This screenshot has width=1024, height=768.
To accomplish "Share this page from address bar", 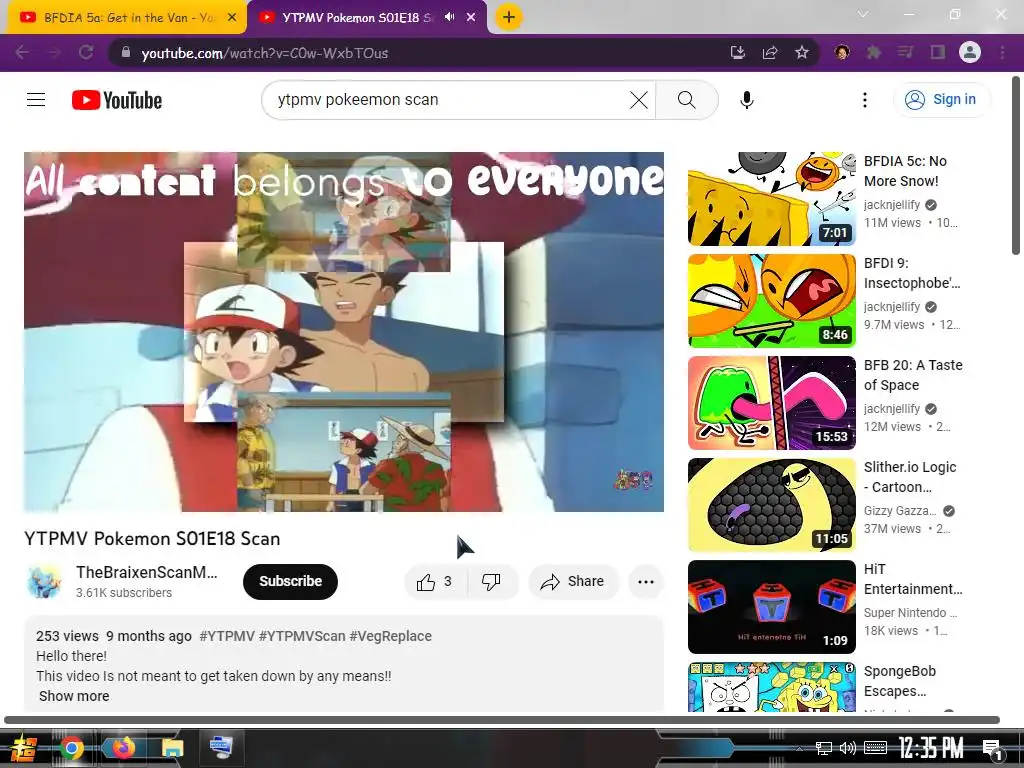I will pos(770,52).
